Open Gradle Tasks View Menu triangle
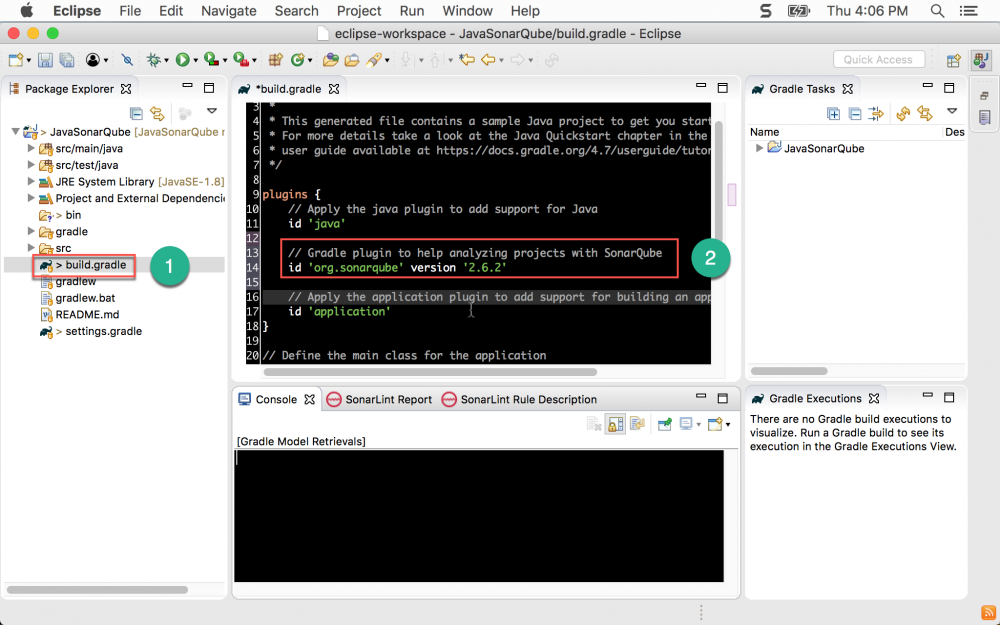The height and width of the screenshot is (625, 1000). point(952,111)
